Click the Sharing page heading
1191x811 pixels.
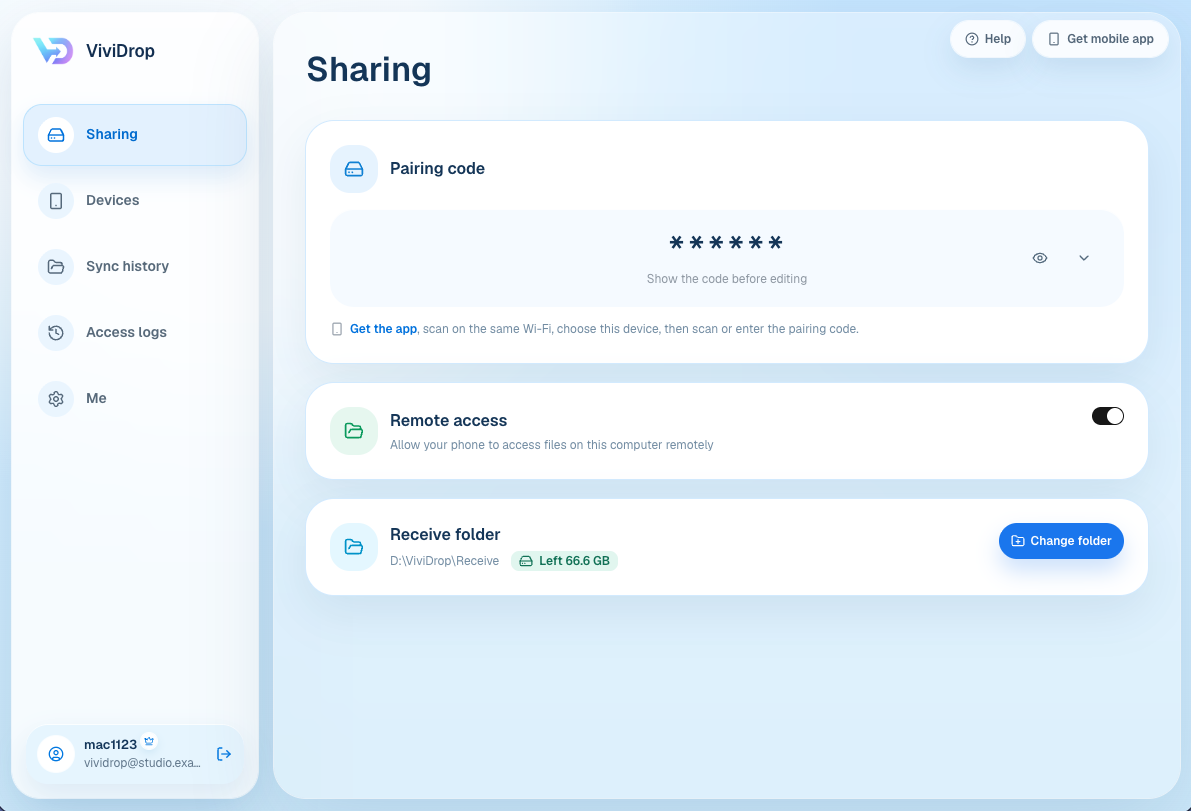[369, 69]
